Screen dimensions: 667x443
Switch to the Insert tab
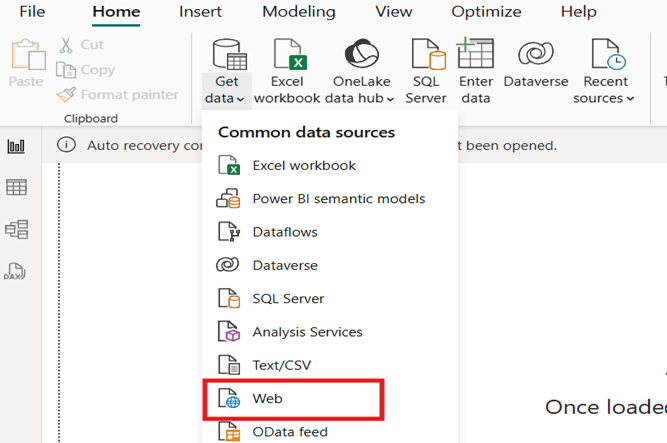pyautogui.click(x=200, y=11)
